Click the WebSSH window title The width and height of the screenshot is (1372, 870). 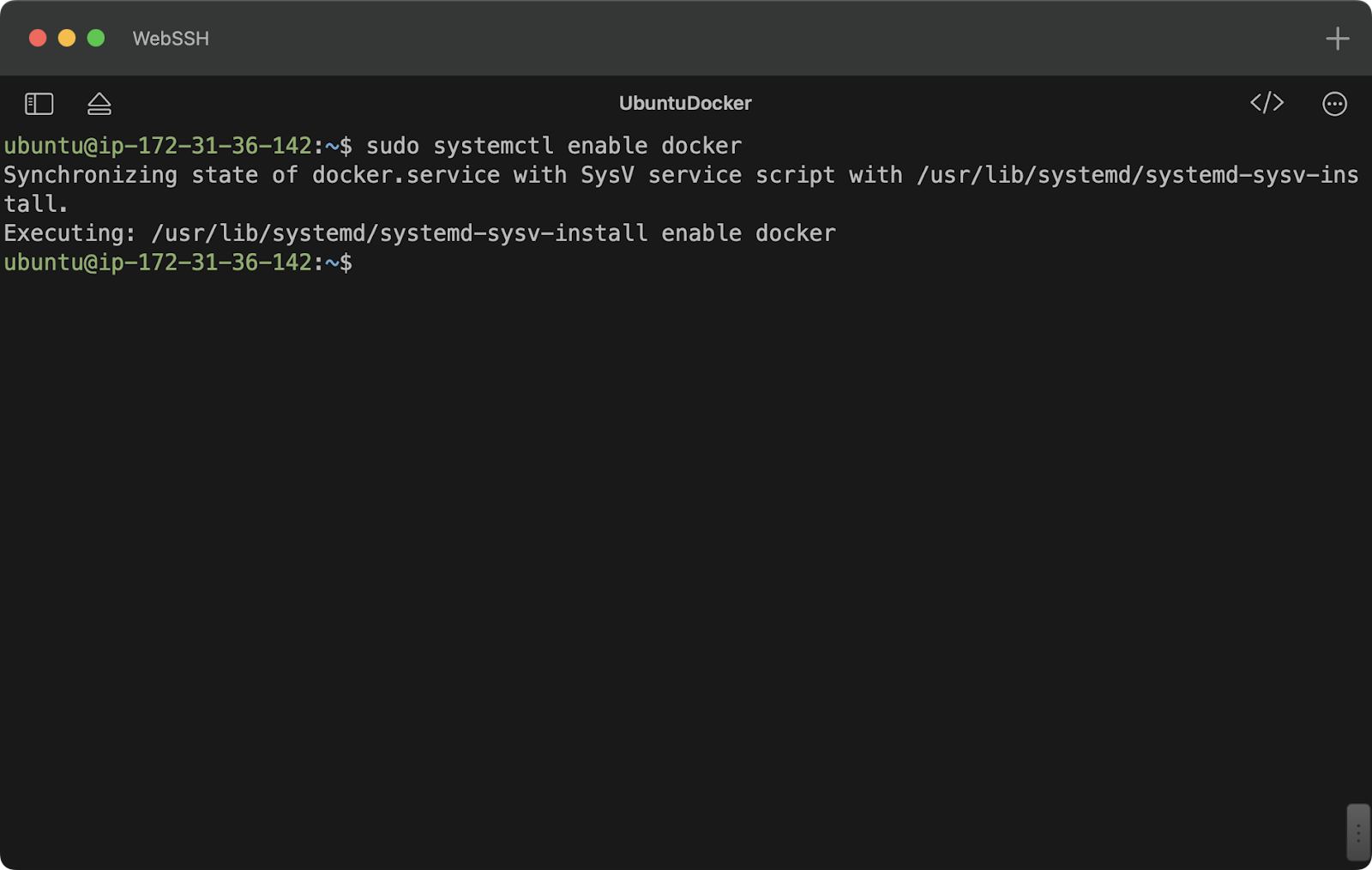171,39
